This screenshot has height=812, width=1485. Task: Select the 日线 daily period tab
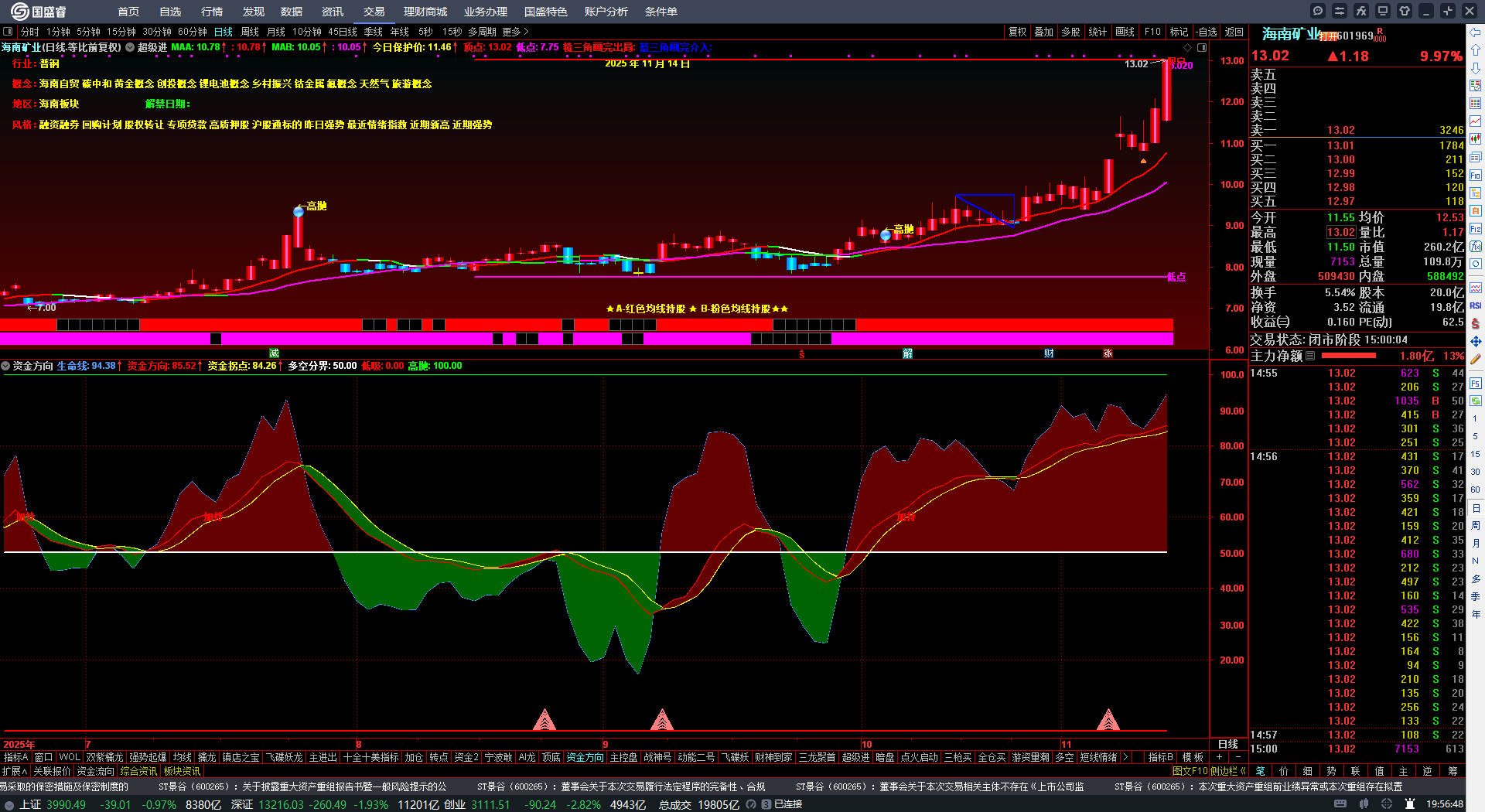224,32
